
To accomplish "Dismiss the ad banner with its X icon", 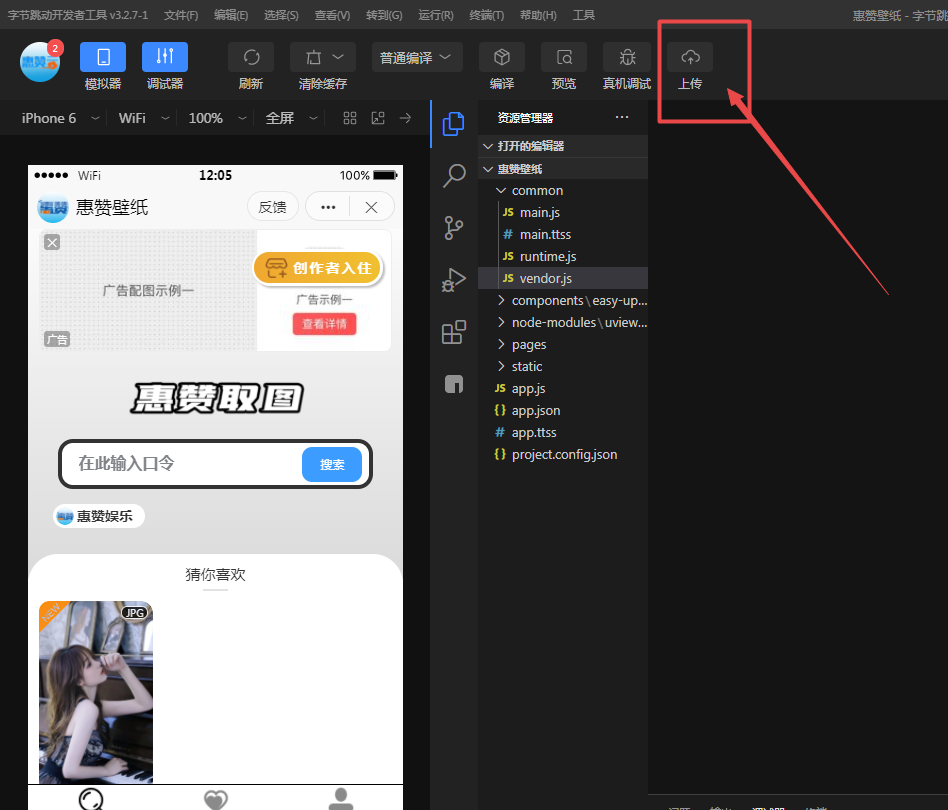I will point(52,242).
